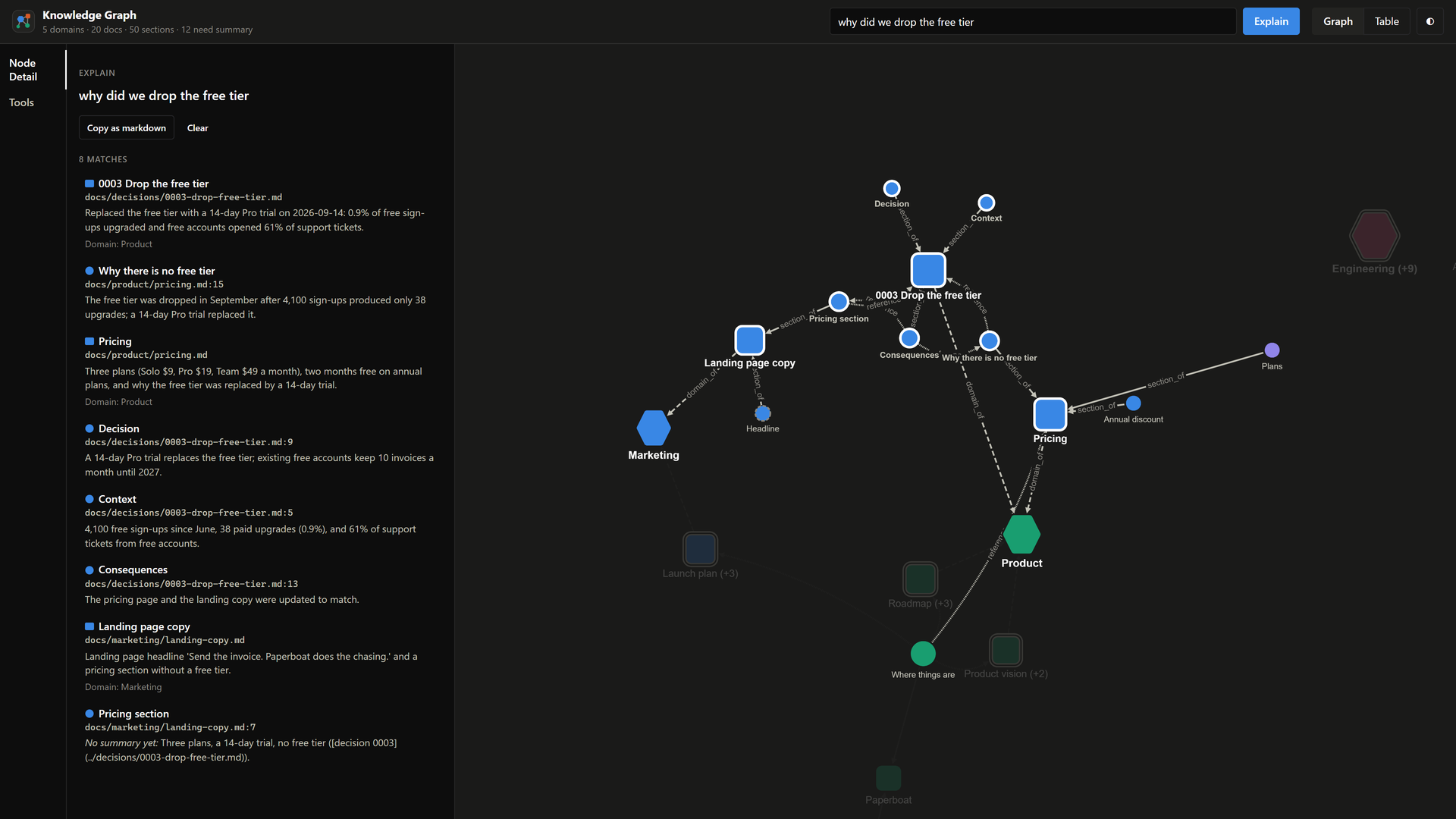Screen dimensions: 1456x819
Task: Switch to the Graph view
Action: tap(1338, 21)
